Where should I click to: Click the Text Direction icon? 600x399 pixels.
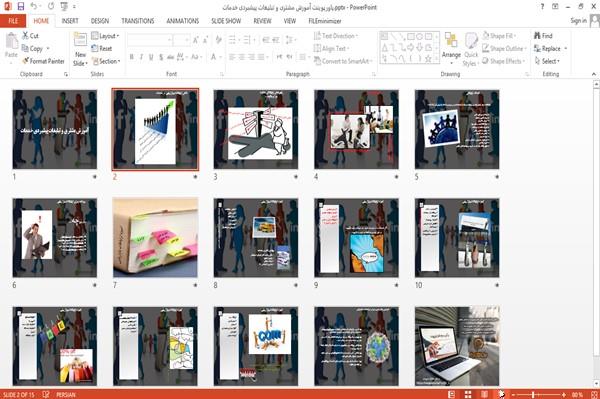pyautogui.click(x=317, y=36)
